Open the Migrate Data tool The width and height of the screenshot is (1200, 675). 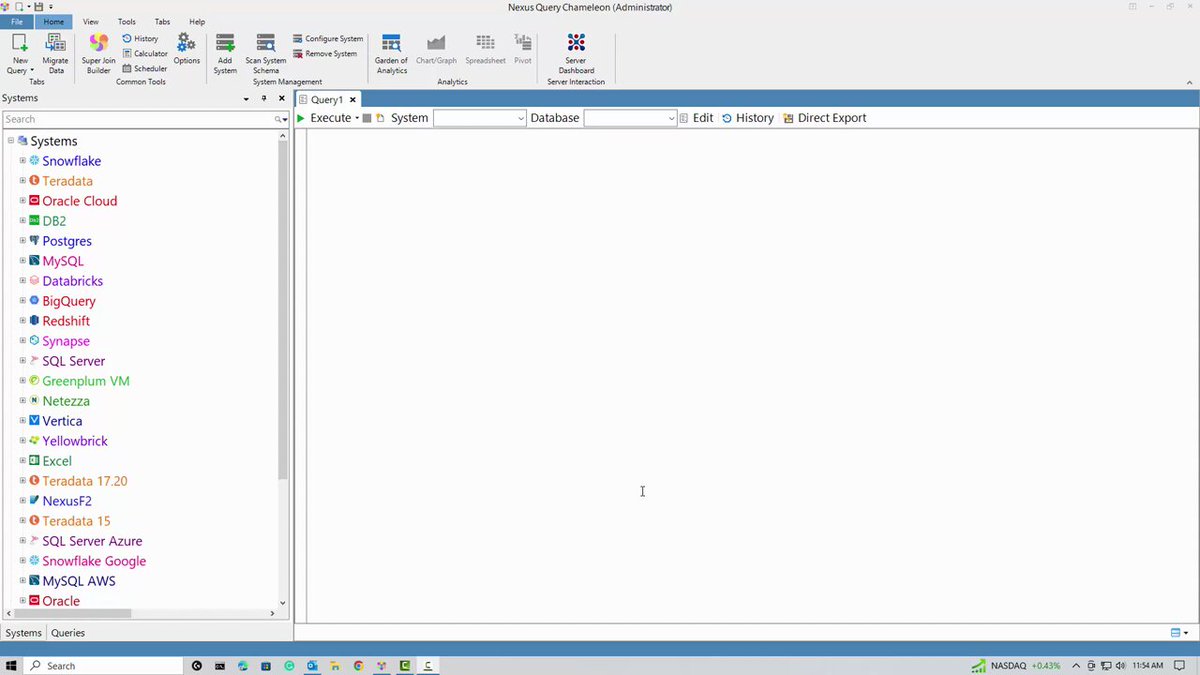56,54
